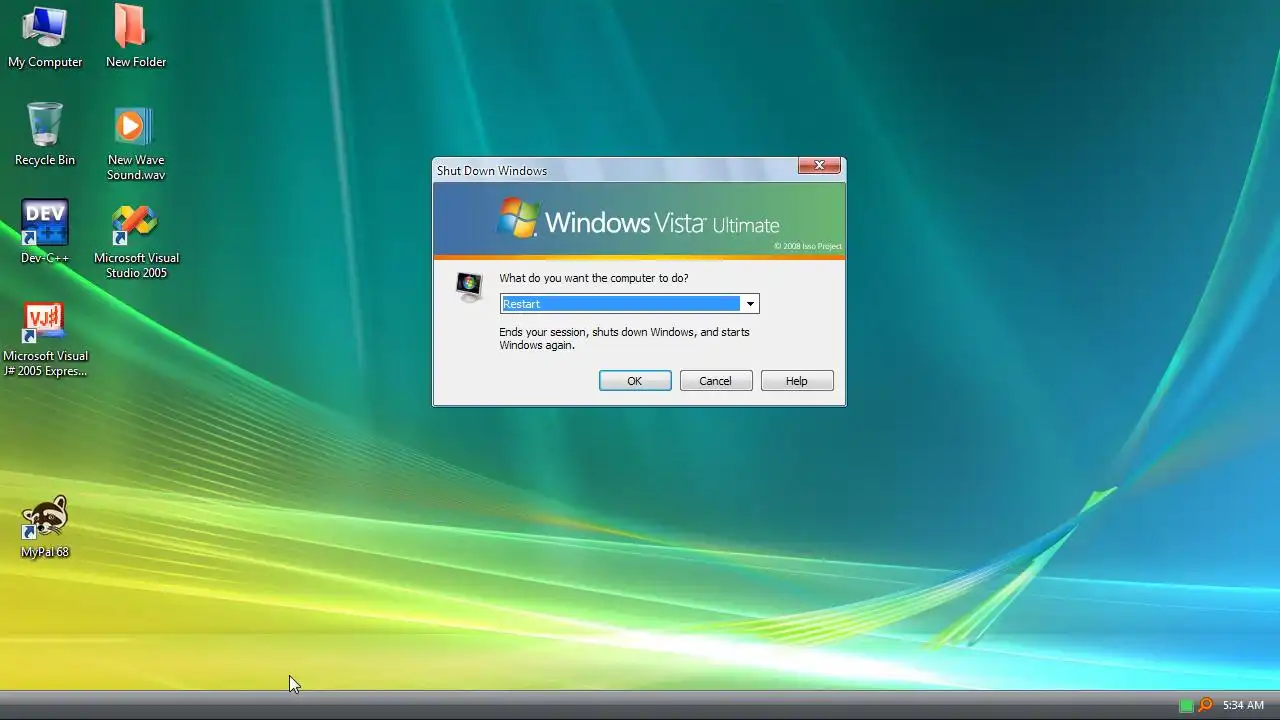Select the Dev-C++ shortcut icon

[x=45, y=232]
